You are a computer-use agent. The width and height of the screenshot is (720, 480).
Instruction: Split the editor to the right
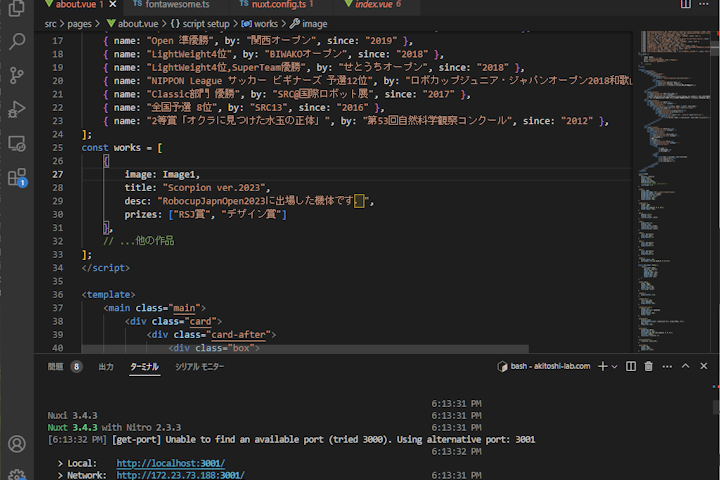(686, 4)
